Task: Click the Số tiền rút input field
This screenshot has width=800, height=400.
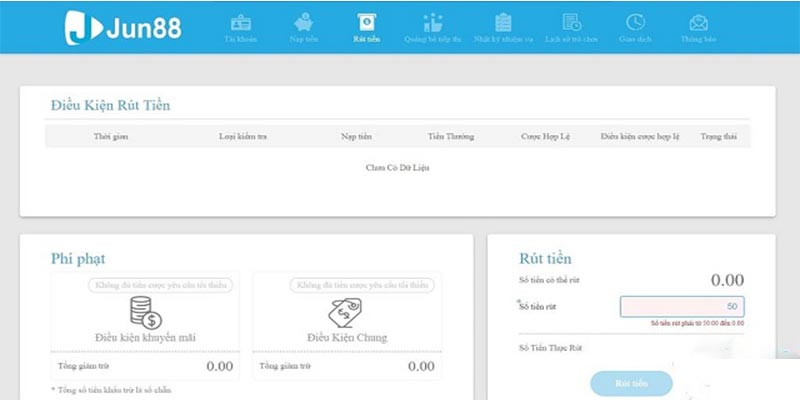Action: pos(681,307)
